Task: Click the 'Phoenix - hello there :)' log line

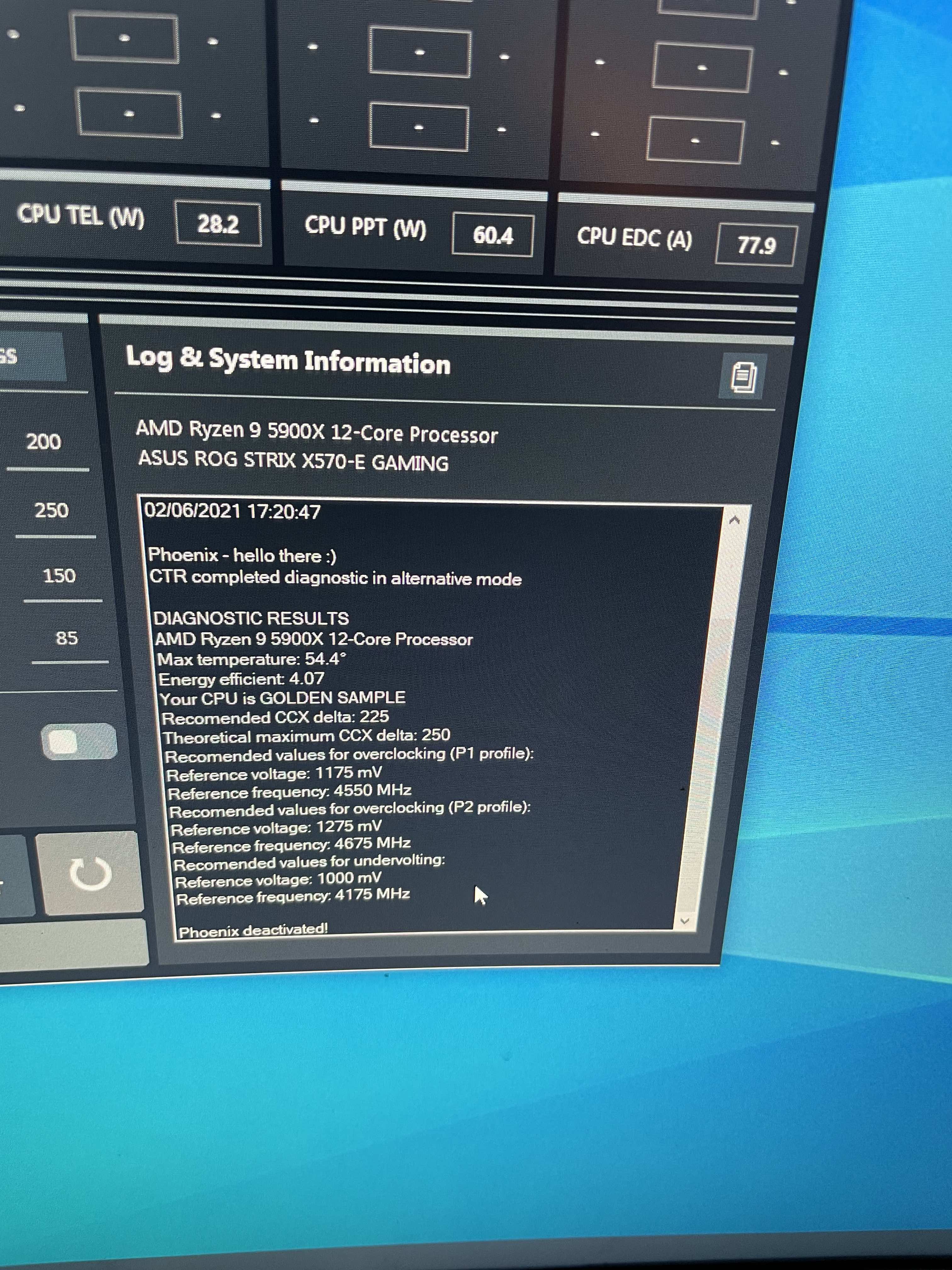Action: pos(242,555)
